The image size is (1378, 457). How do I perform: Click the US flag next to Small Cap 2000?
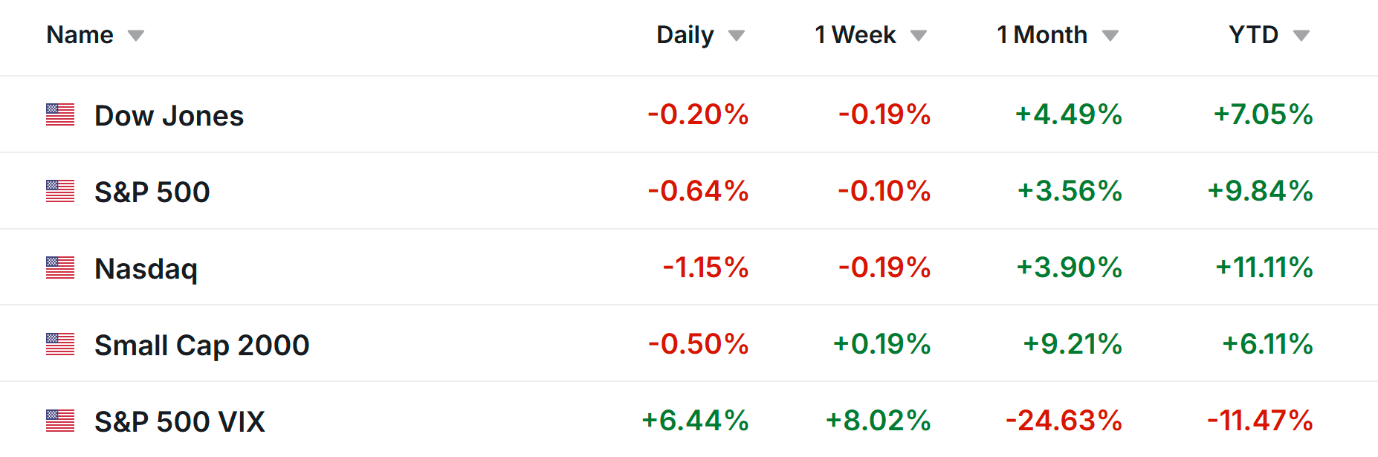[x=60, y=345]
